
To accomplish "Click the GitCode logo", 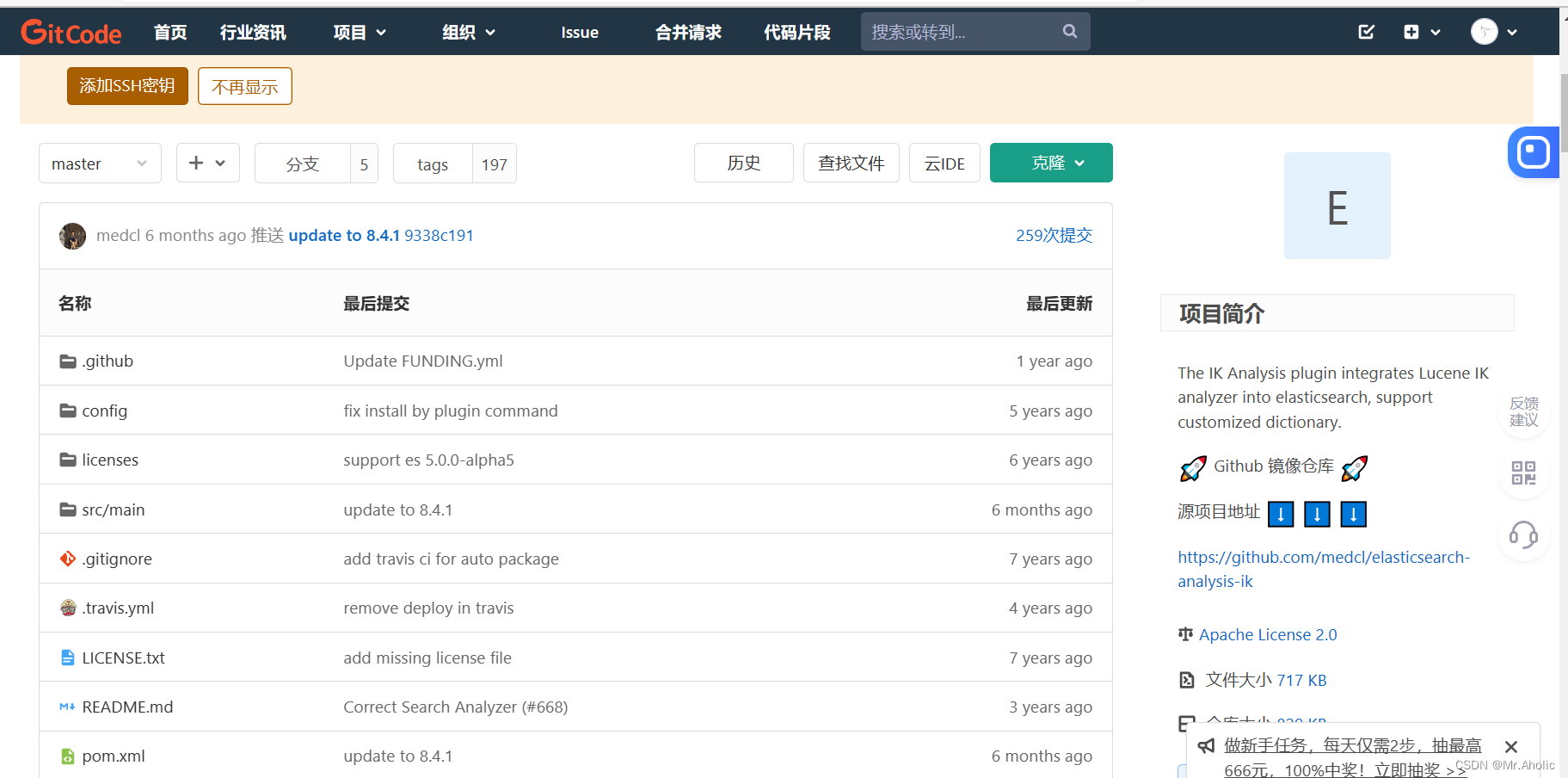I will coord(71,33).
